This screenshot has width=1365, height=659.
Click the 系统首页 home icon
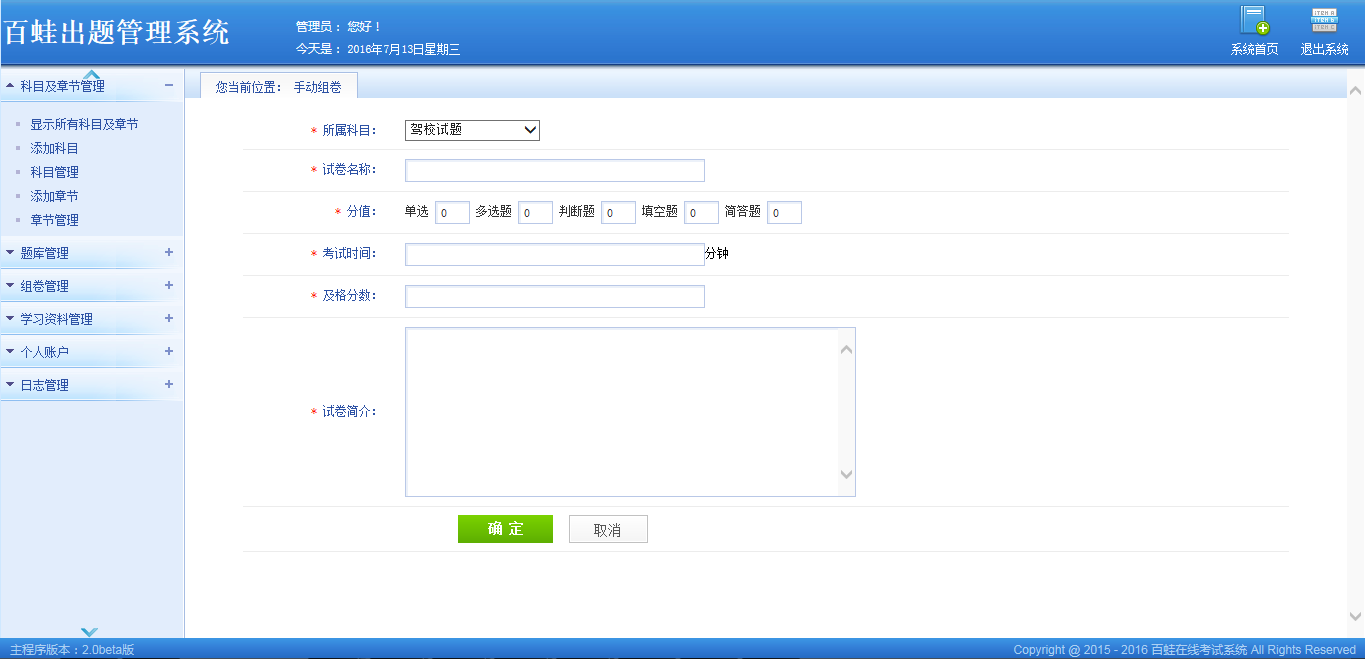point(1254,22)
